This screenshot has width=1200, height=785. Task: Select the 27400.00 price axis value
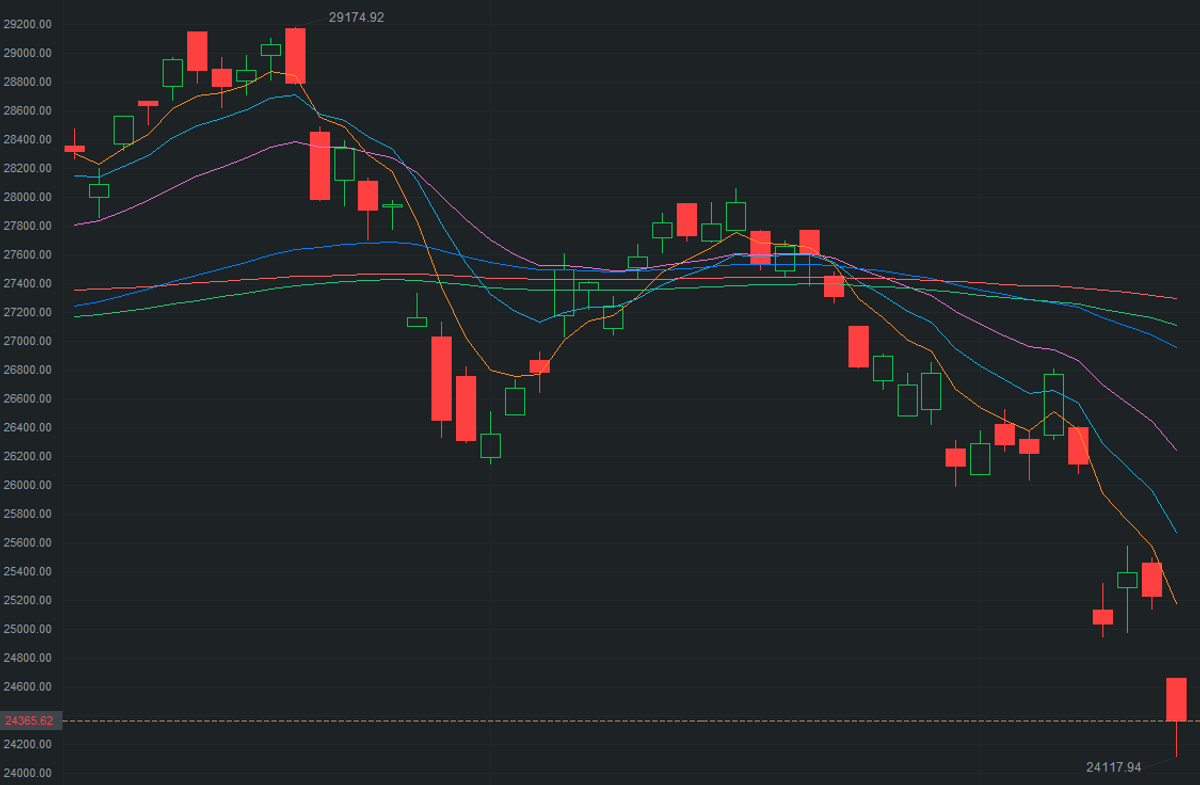28,284
